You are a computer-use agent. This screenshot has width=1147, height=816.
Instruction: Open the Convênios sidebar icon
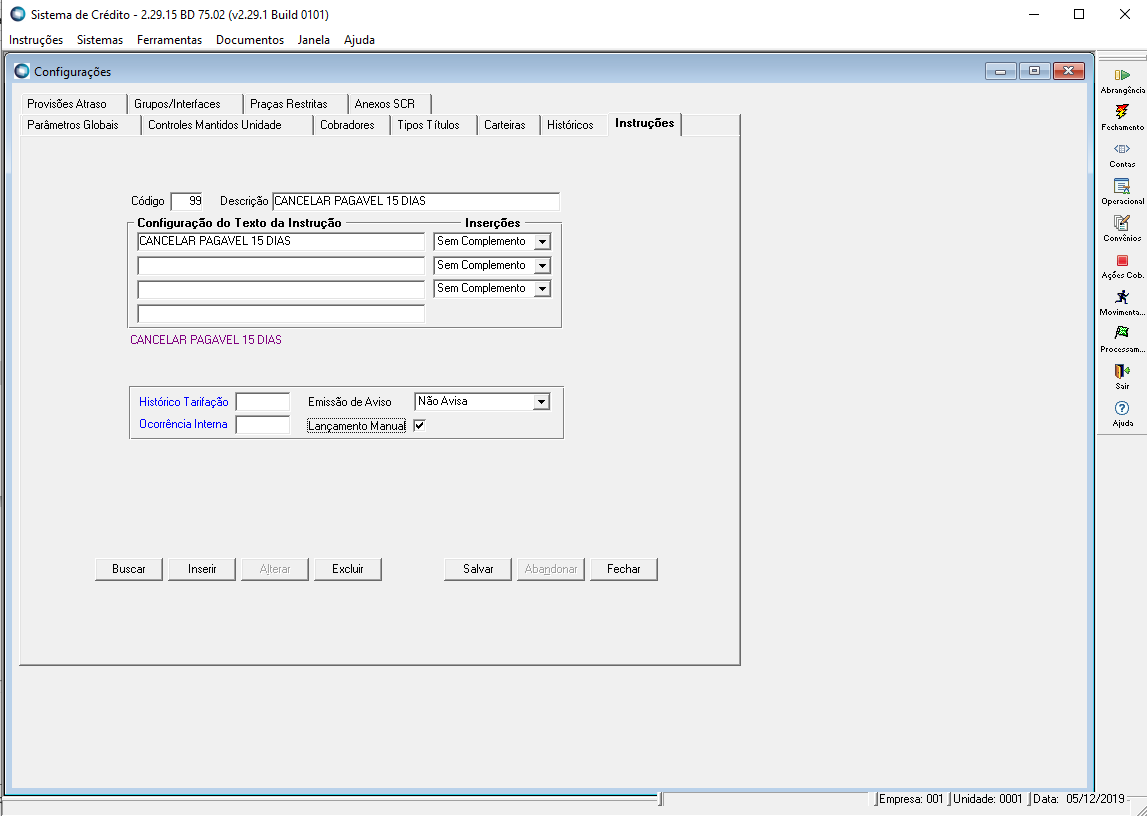[x=1122, y=229]
